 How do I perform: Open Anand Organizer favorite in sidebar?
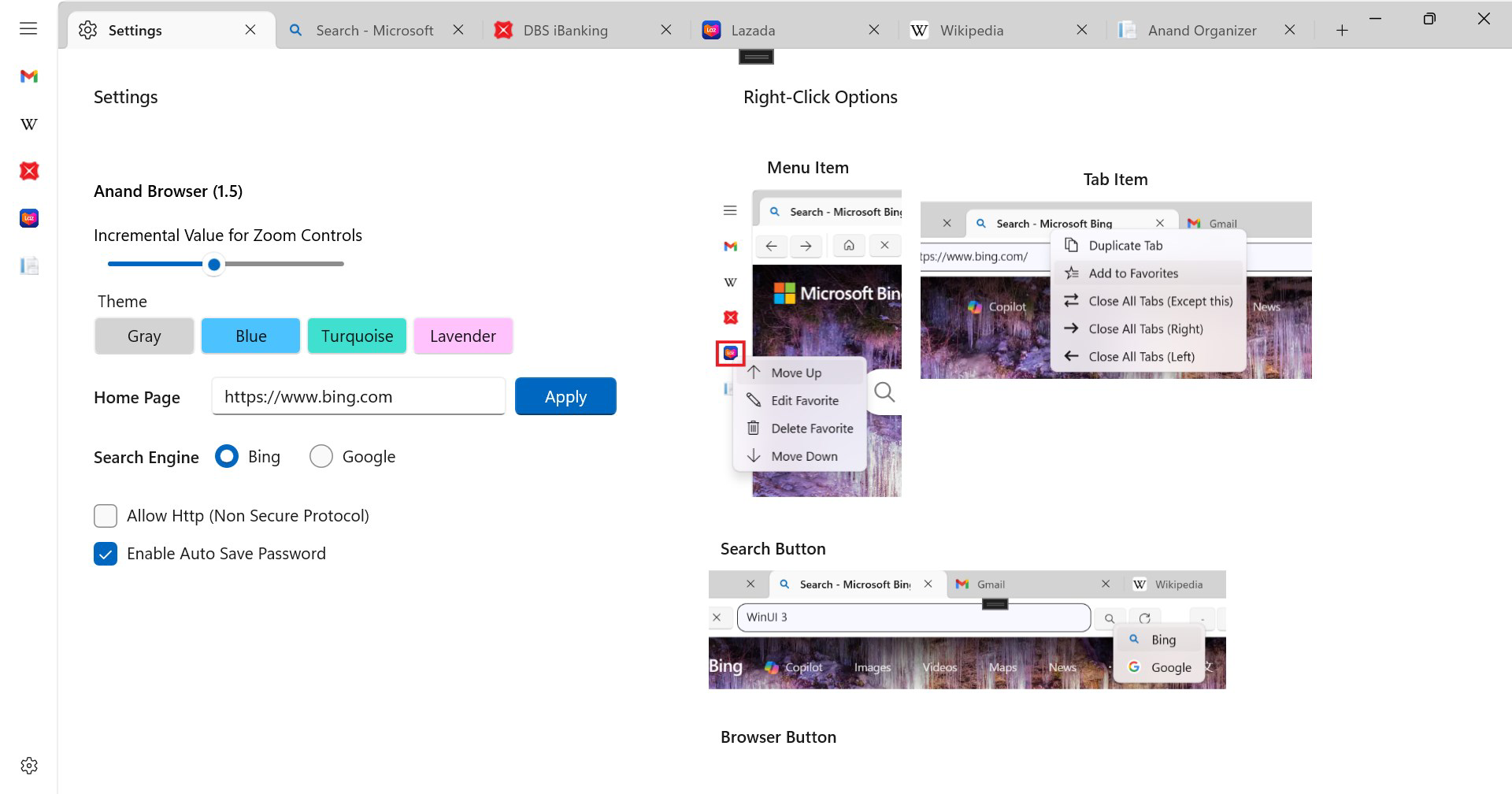pyautogui.click(x=29, y=265)
